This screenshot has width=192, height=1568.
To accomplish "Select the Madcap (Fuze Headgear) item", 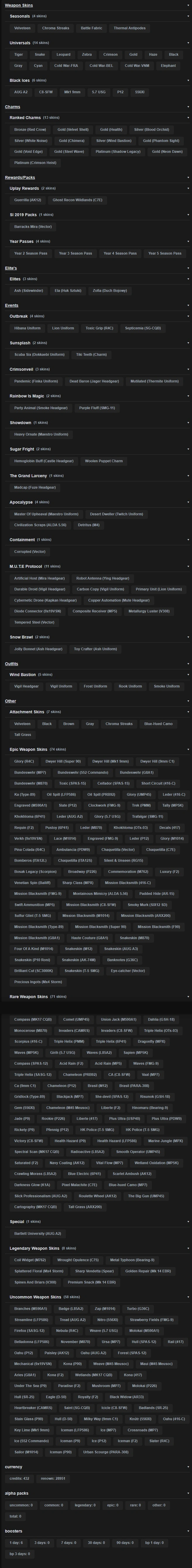I will (35, 487).
